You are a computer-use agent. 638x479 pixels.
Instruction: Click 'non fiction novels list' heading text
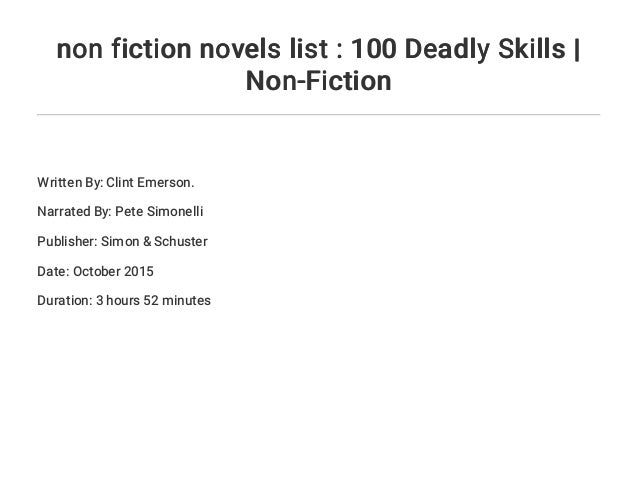(192, 49)
